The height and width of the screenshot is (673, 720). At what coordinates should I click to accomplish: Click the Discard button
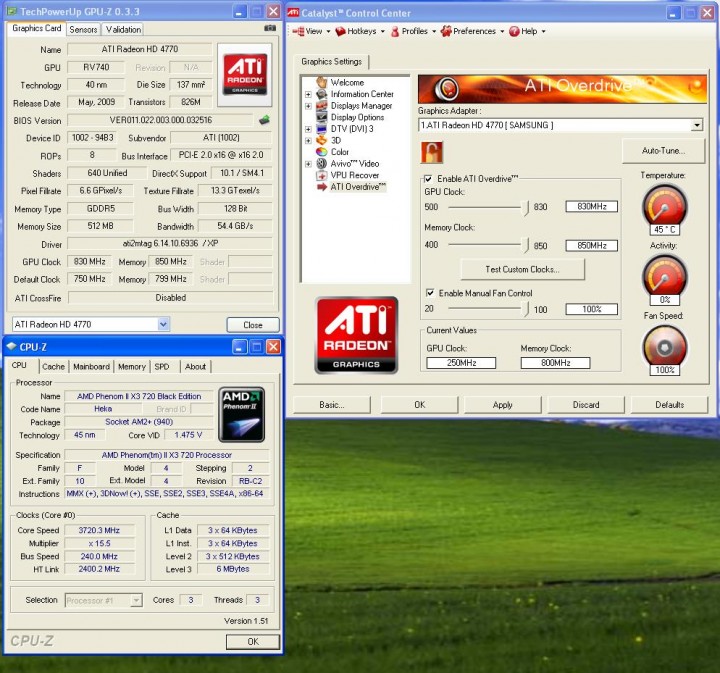tap(585, 405)
